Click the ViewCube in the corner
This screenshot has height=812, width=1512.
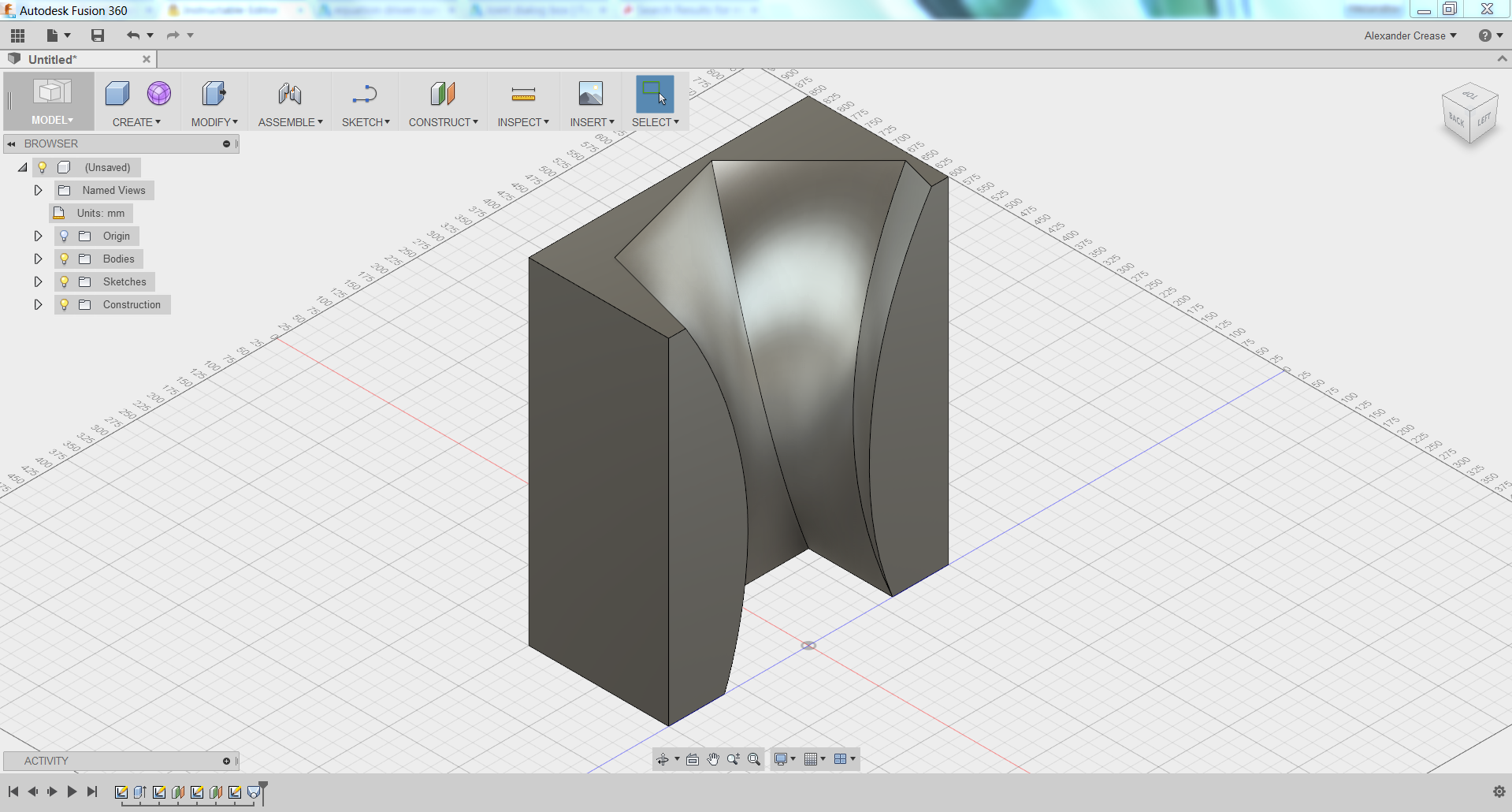point(1469,115)
